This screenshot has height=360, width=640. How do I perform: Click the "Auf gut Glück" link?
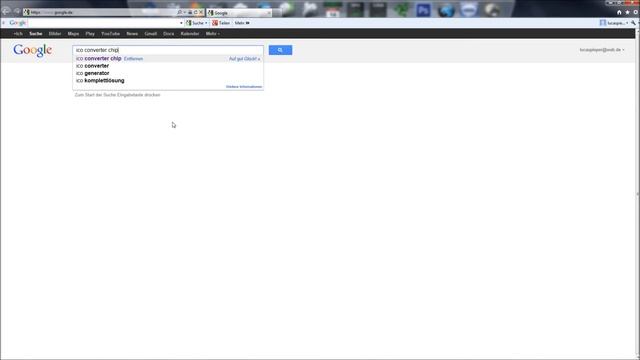coord(244,59)
